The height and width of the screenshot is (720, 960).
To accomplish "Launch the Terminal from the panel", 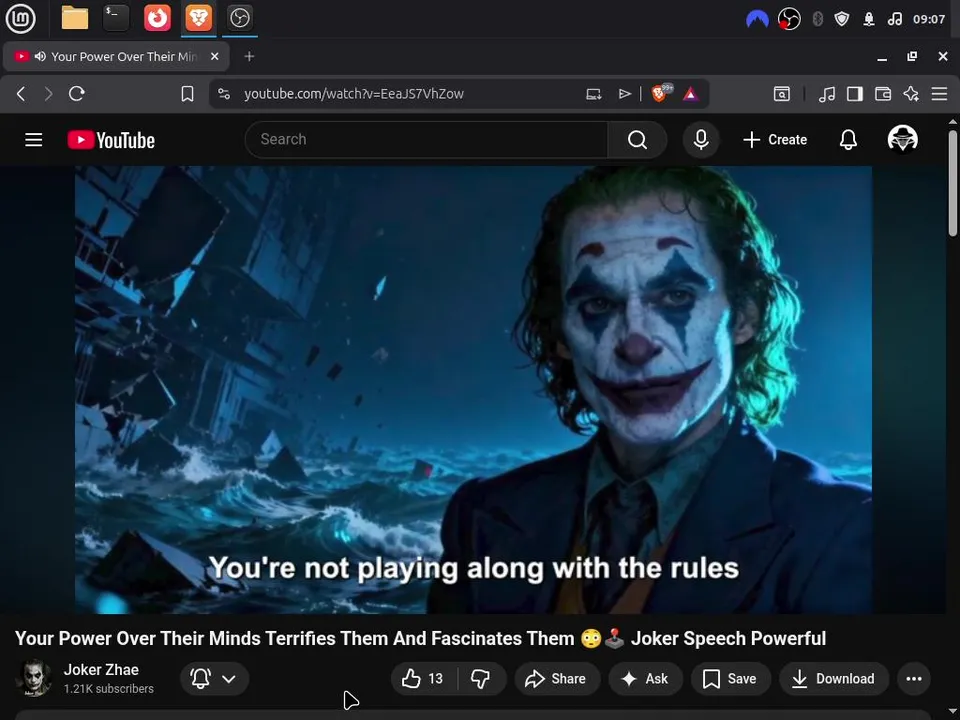I will [116, 18].
